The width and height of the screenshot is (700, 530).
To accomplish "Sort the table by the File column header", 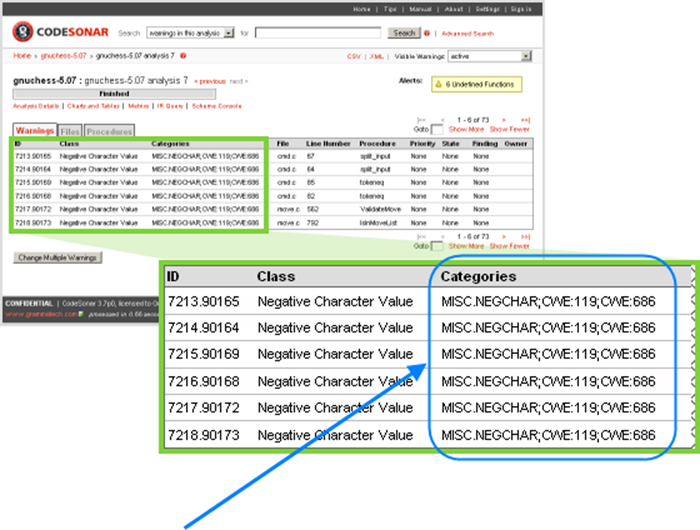I will point(283,144).
